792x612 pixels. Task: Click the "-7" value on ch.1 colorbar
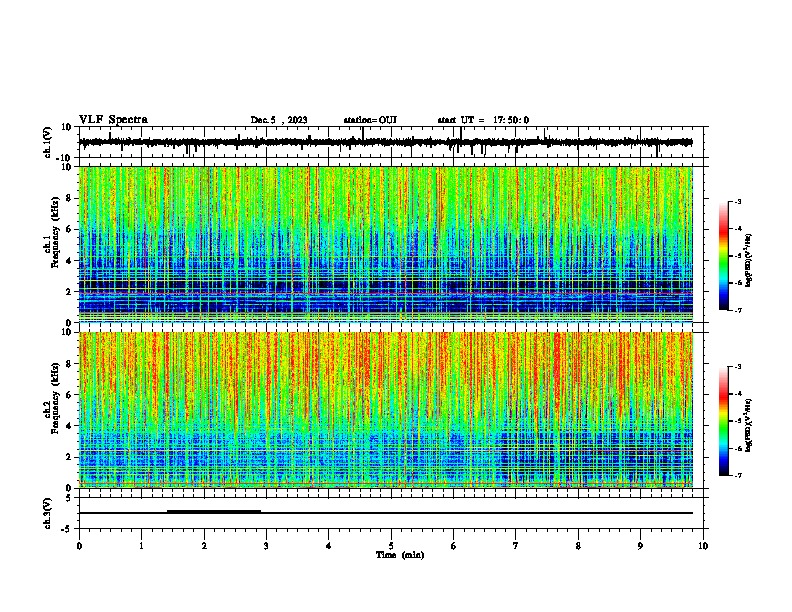click(738, 310)
